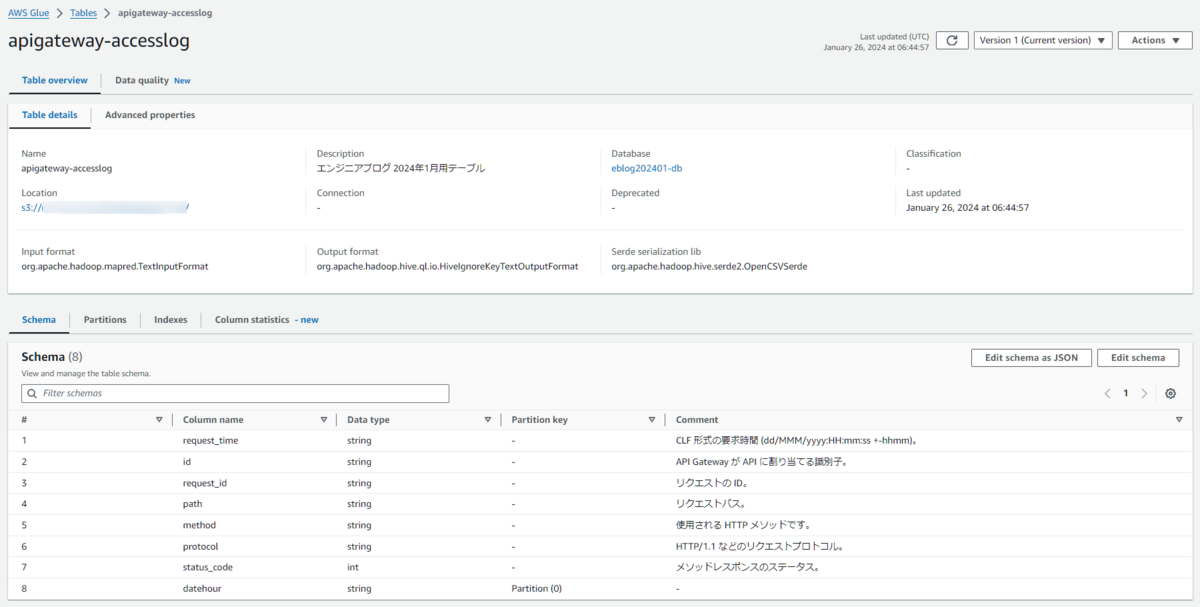Viewport: 1200px width, 607px height.
Task: Open the eblog202401-db database link
Action: coord(647,168)
